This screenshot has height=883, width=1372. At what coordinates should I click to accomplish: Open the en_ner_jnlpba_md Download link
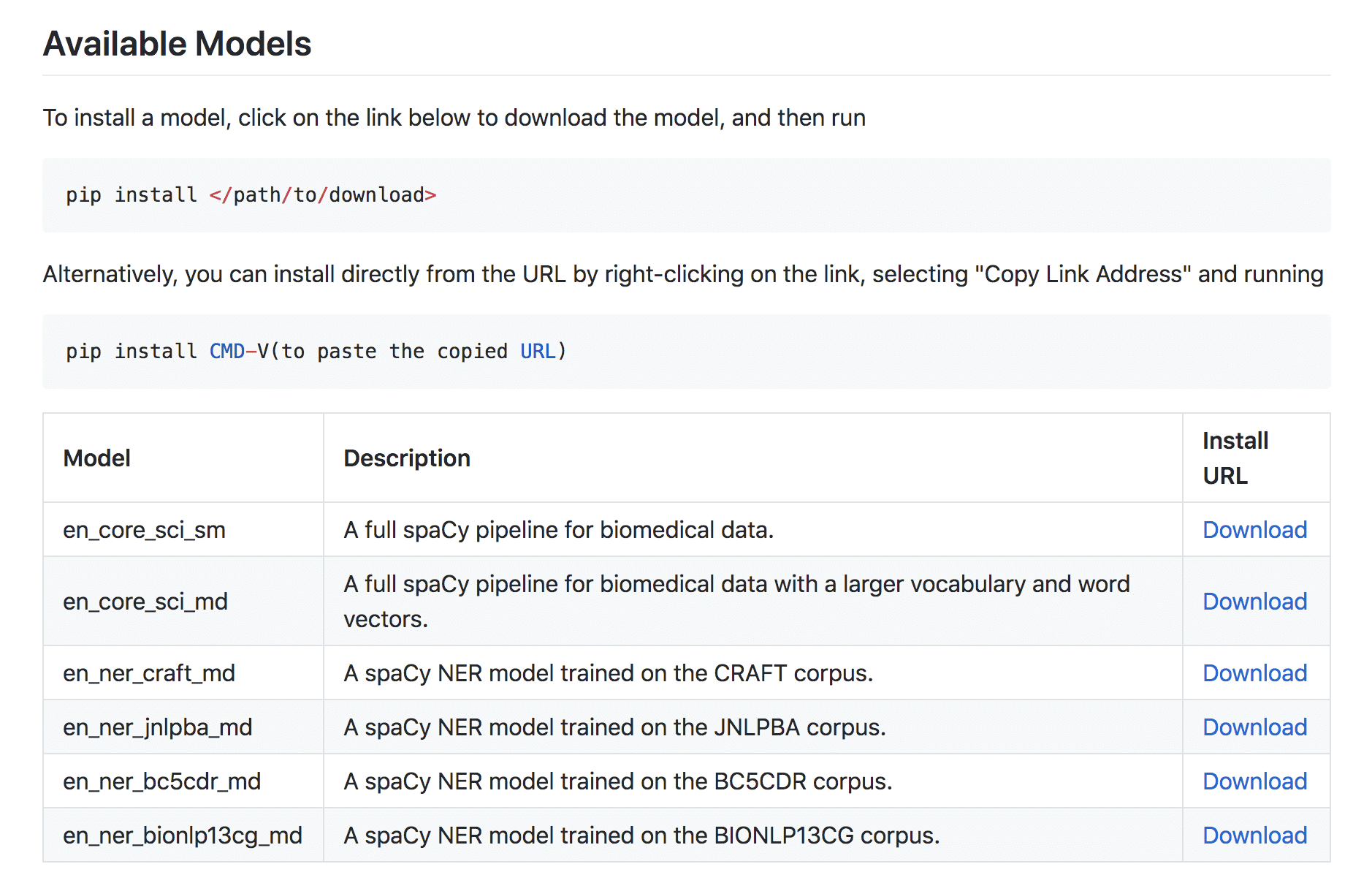(1254, 727)
